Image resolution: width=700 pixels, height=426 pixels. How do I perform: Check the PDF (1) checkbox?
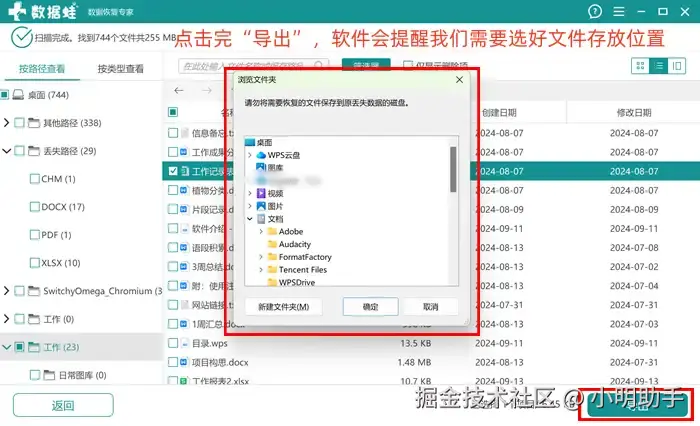(x=34, y=235)
